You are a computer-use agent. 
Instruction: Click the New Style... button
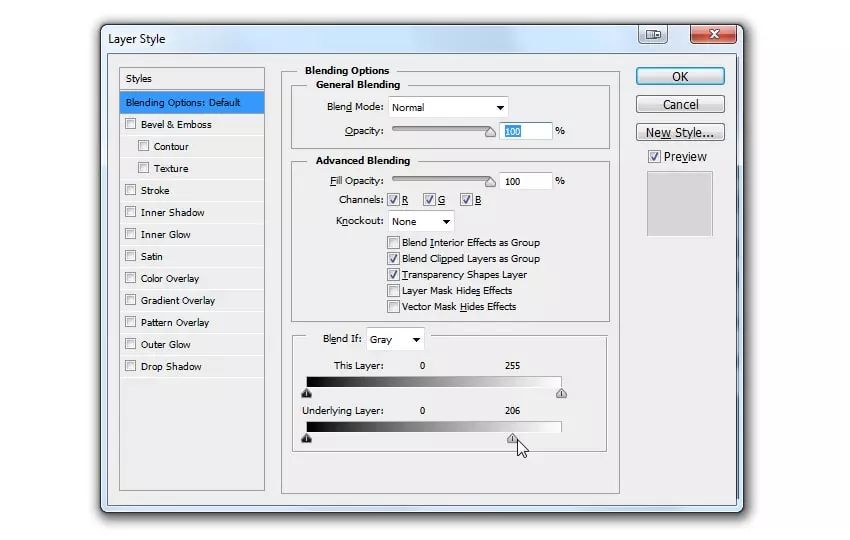(x=680, y=132)
